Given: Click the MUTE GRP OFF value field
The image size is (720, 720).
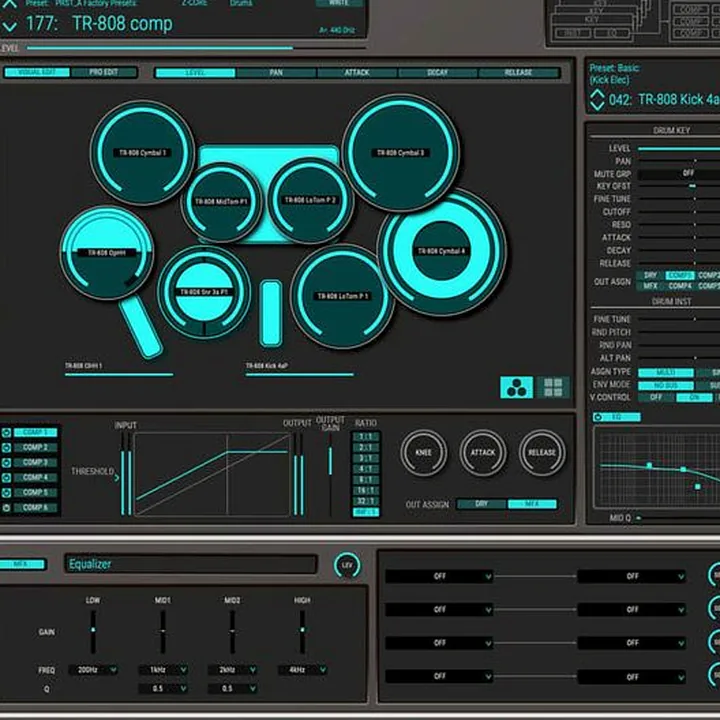Looking at the screenshot, I should [x=679, y=173].
